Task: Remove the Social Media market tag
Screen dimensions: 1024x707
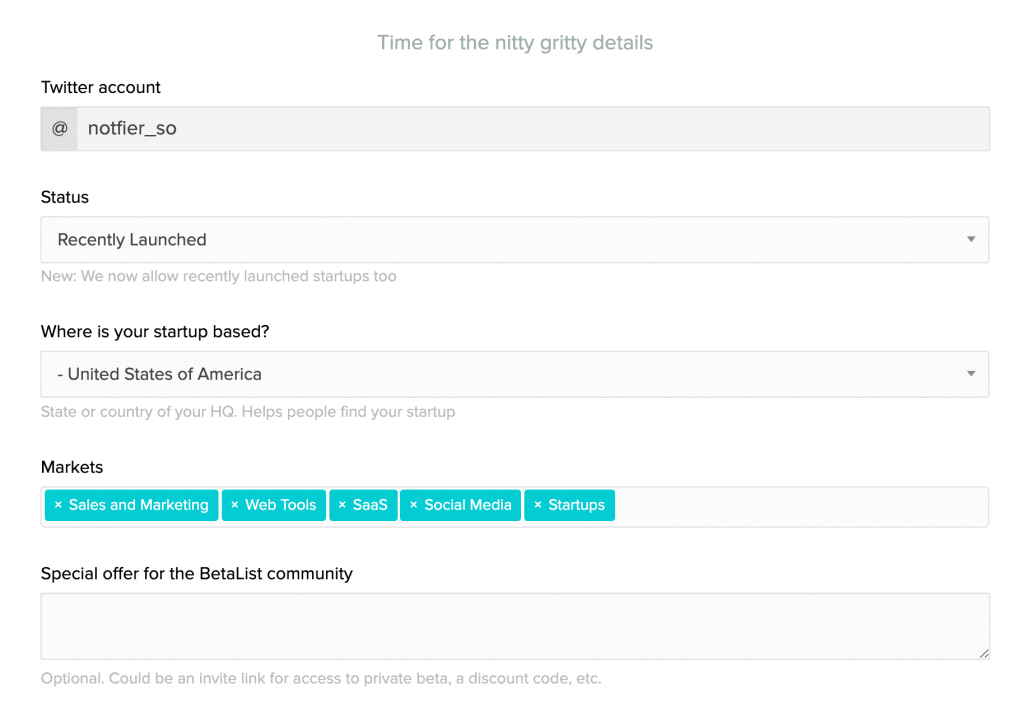Action: 413,505
